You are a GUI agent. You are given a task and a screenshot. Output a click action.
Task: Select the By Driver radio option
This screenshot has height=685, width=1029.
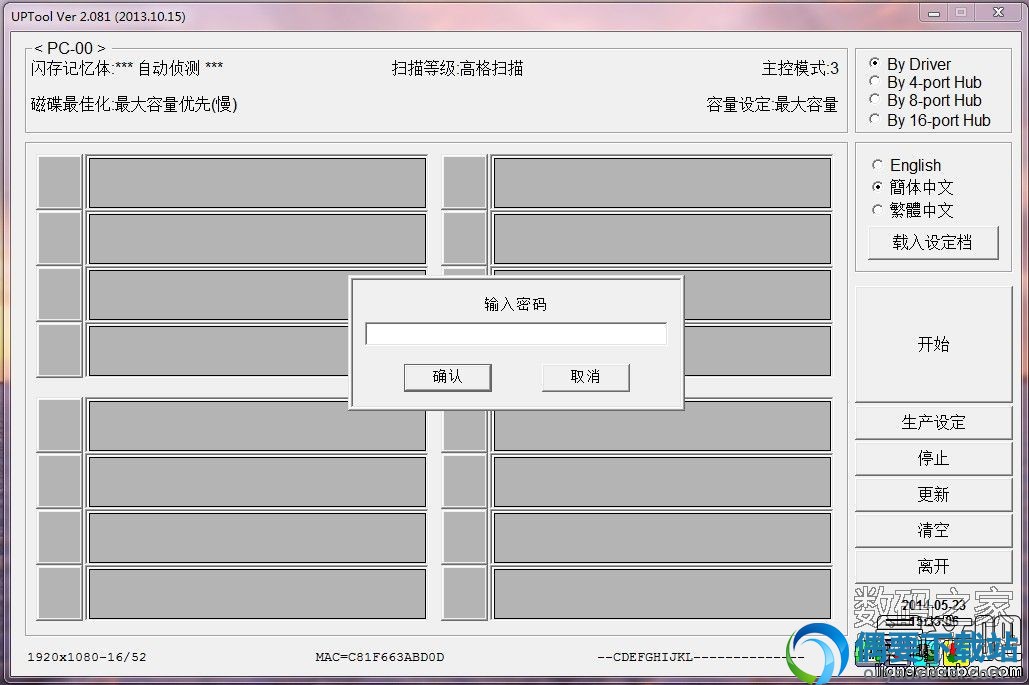(910, 64)
